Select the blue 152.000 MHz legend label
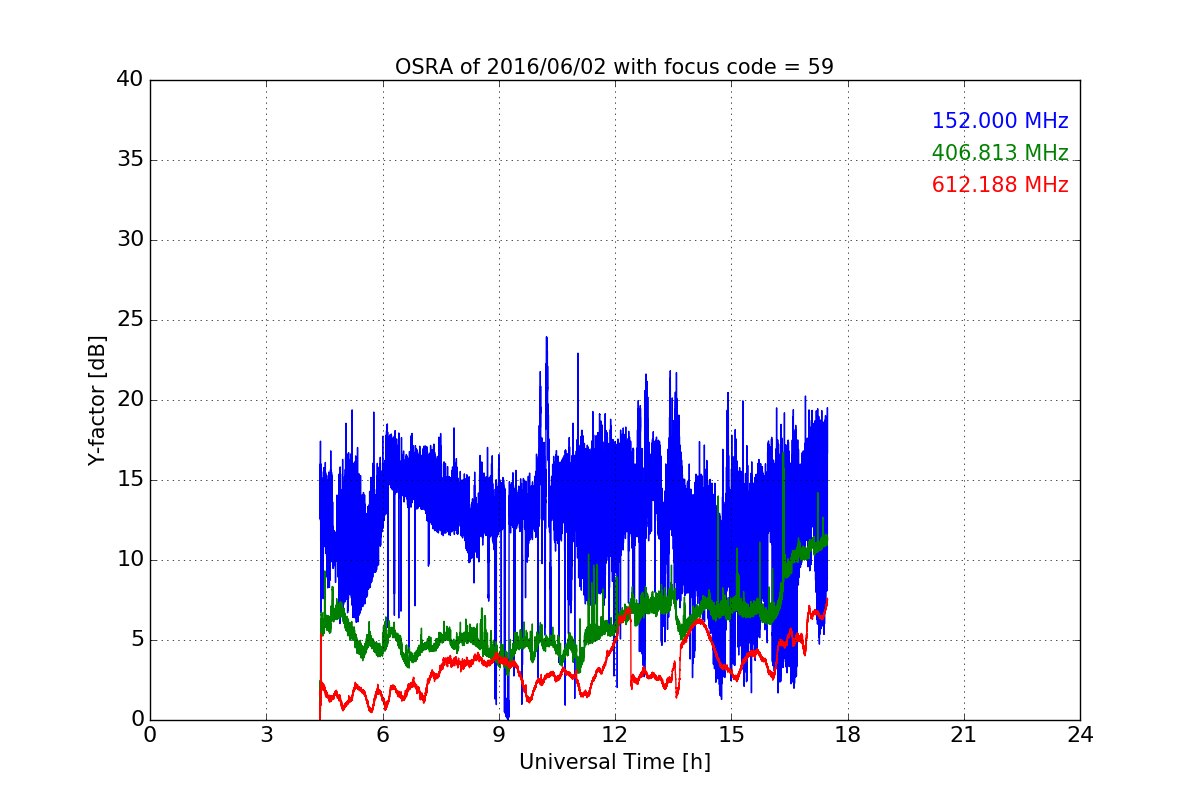The image size is (1200, 800). [x=1000, y=121]
